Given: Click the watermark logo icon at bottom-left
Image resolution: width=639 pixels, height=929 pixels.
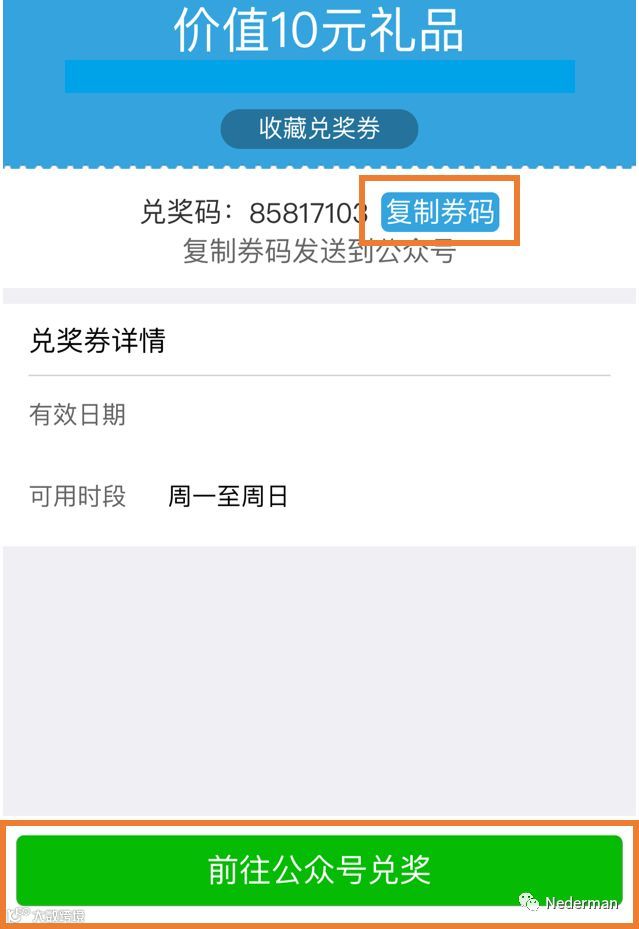Looking at the screenshot, I should coord(18,915).
